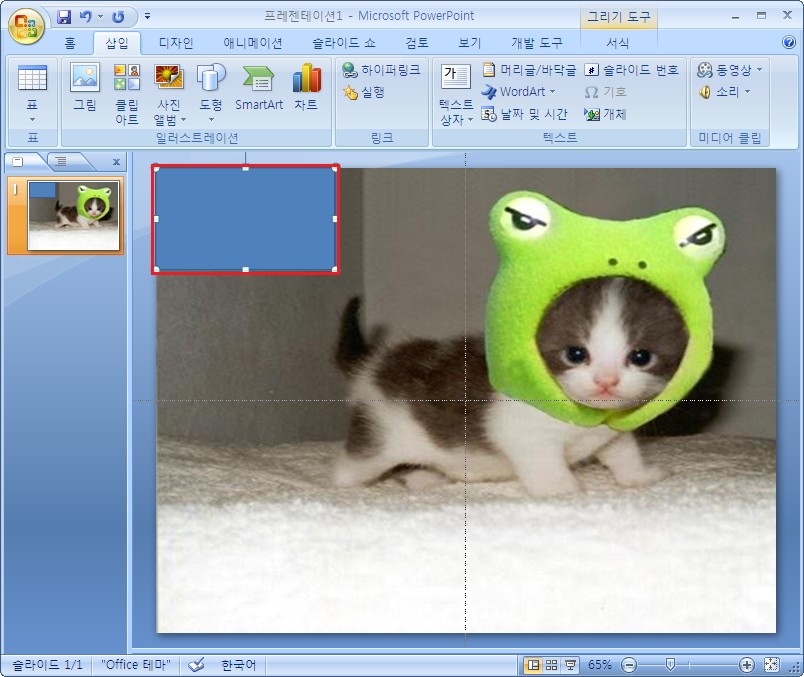Open the undo history dropdown arrow

coord(100,17)
